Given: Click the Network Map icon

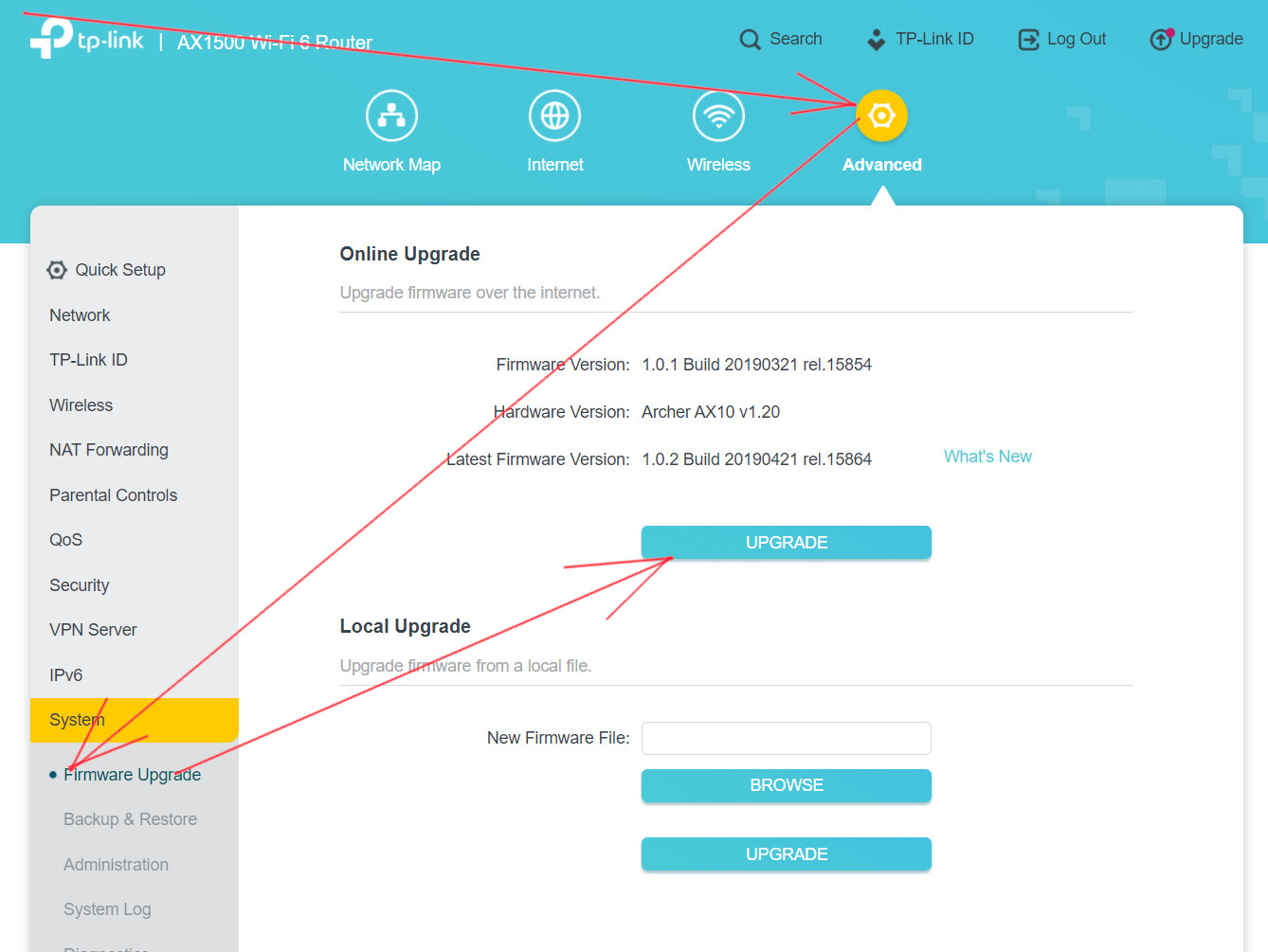Looking at the screenshot, I should coord(391,116).
